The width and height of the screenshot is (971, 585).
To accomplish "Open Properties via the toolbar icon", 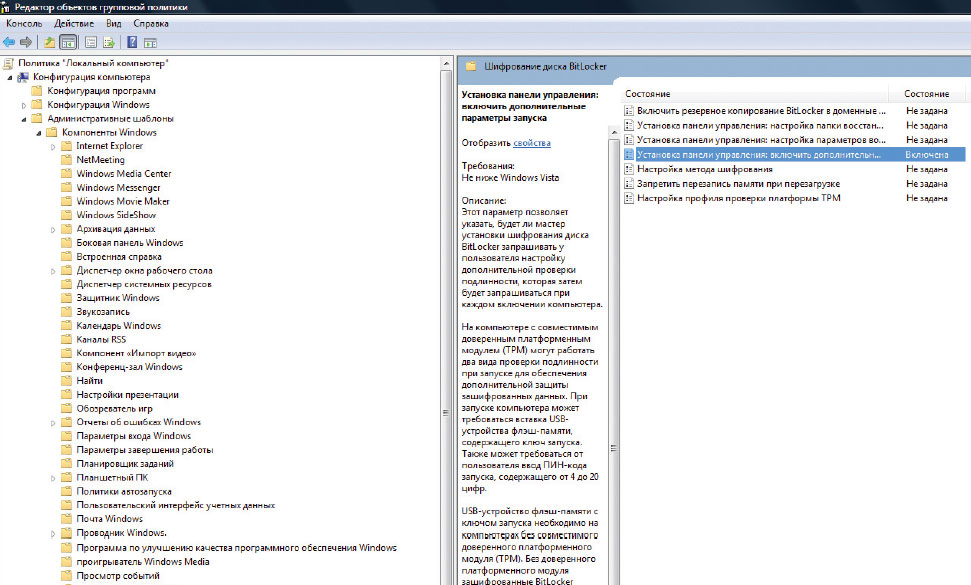I will (91, 42).
